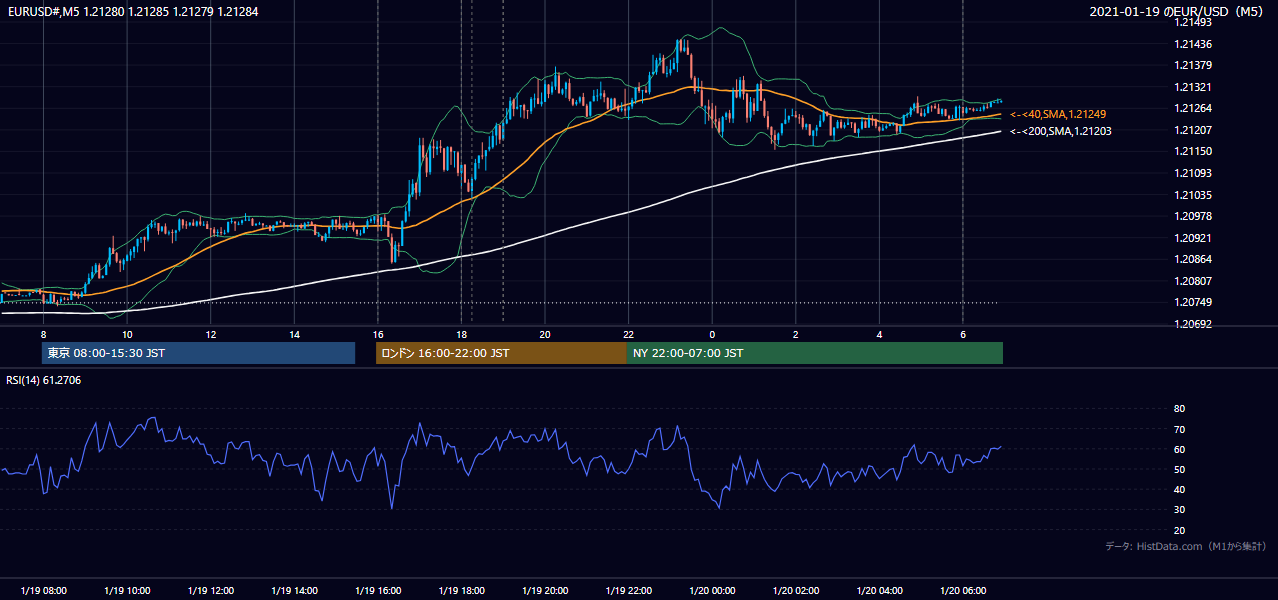Click price axis label 1.20864
Image resolution: width=1278 pixels, height=600 pixels.
pos(1193,259)
